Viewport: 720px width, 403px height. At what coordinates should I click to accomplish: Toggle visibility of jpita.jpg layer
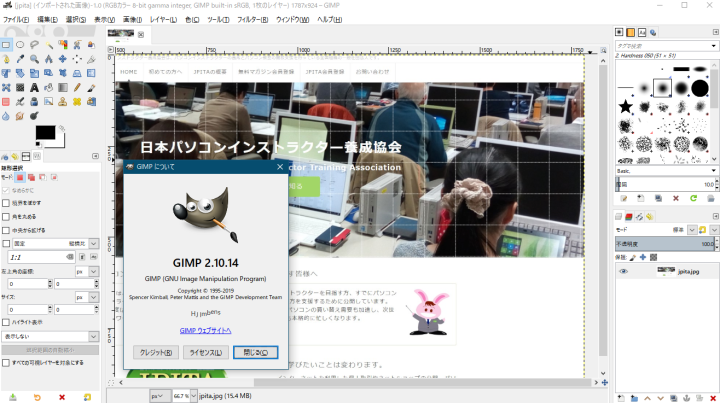tap(623, 271)
